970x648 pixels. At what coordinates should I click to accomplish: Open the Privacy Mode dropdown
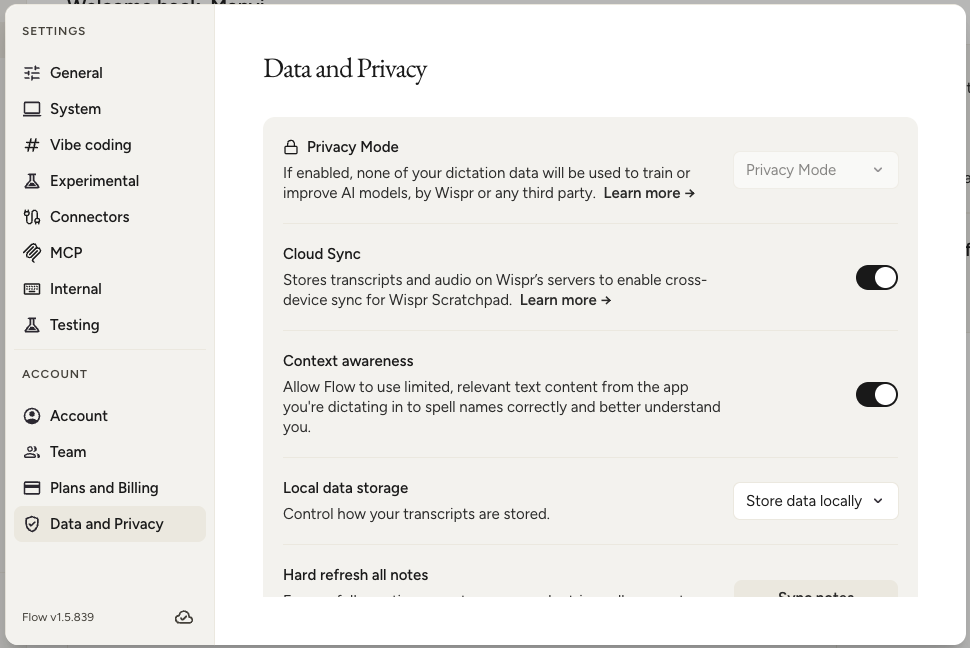pyautogui.click(x=815, y=170)
